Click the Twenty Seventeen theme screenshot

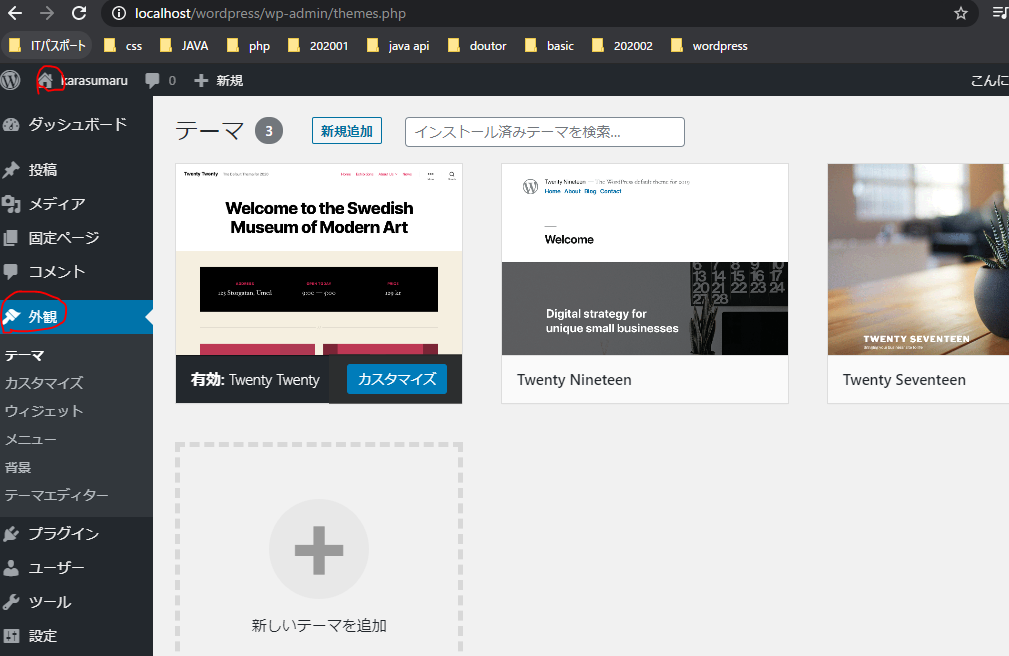click(918, 259)
